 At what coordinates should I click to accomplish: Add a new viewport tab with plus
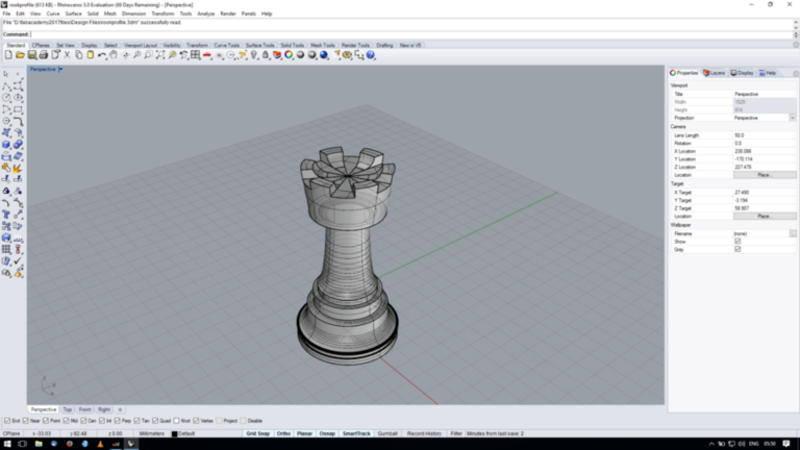point(120,410)
